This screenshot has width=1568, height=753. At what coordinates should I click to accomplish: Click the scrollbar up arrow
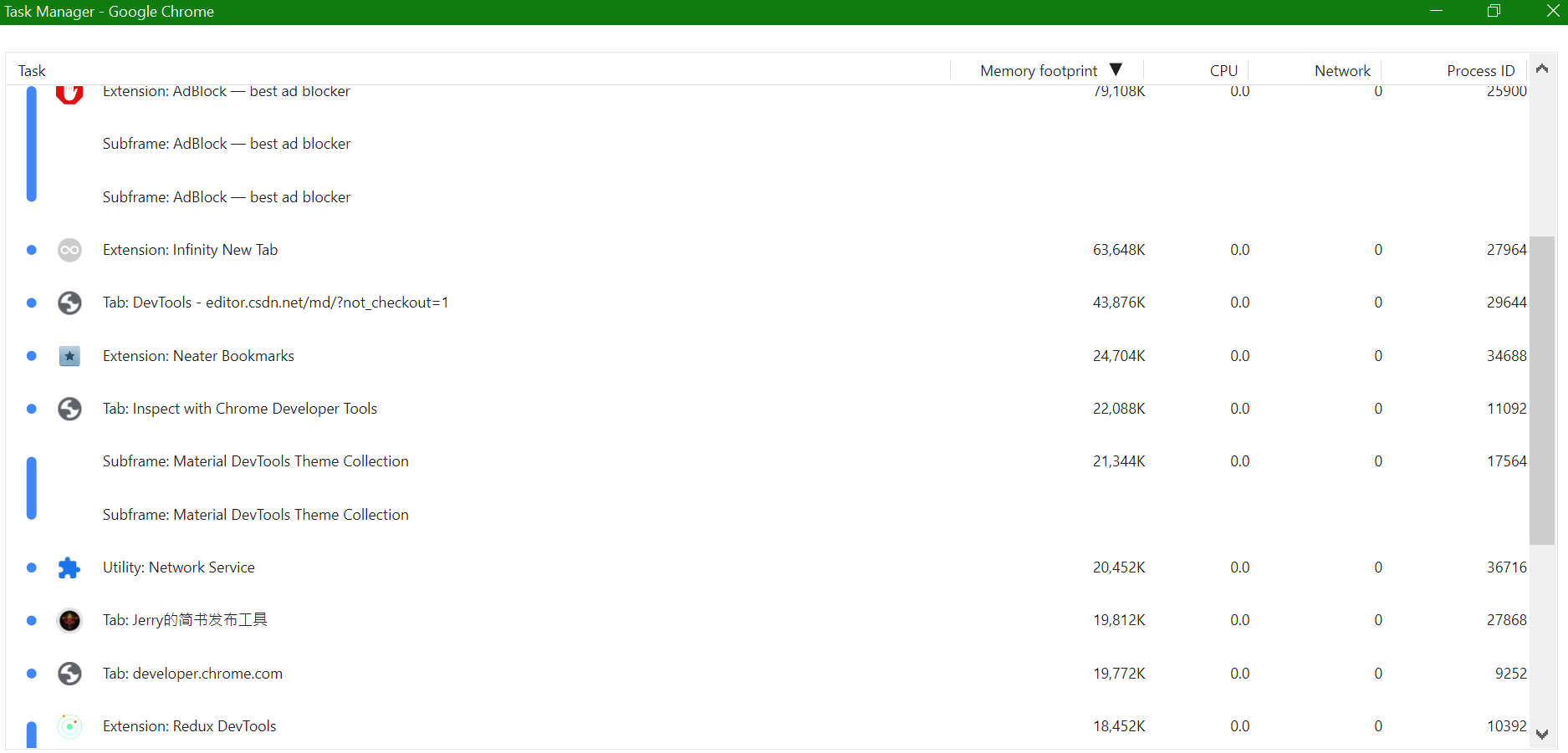1542,69
